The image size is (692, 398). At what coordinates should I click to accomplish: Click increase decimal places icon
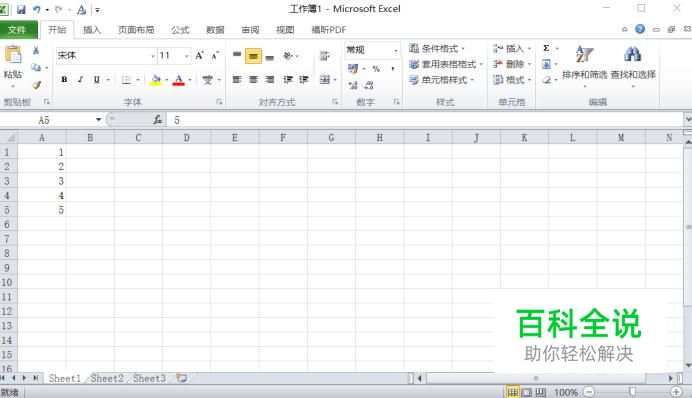353,85
